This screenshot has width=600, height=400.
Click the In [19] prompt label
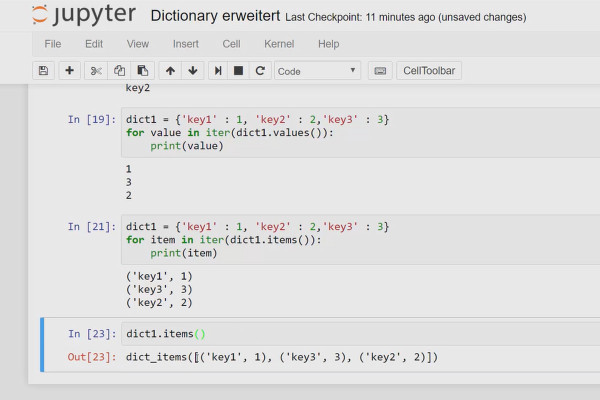click(92, 119)
